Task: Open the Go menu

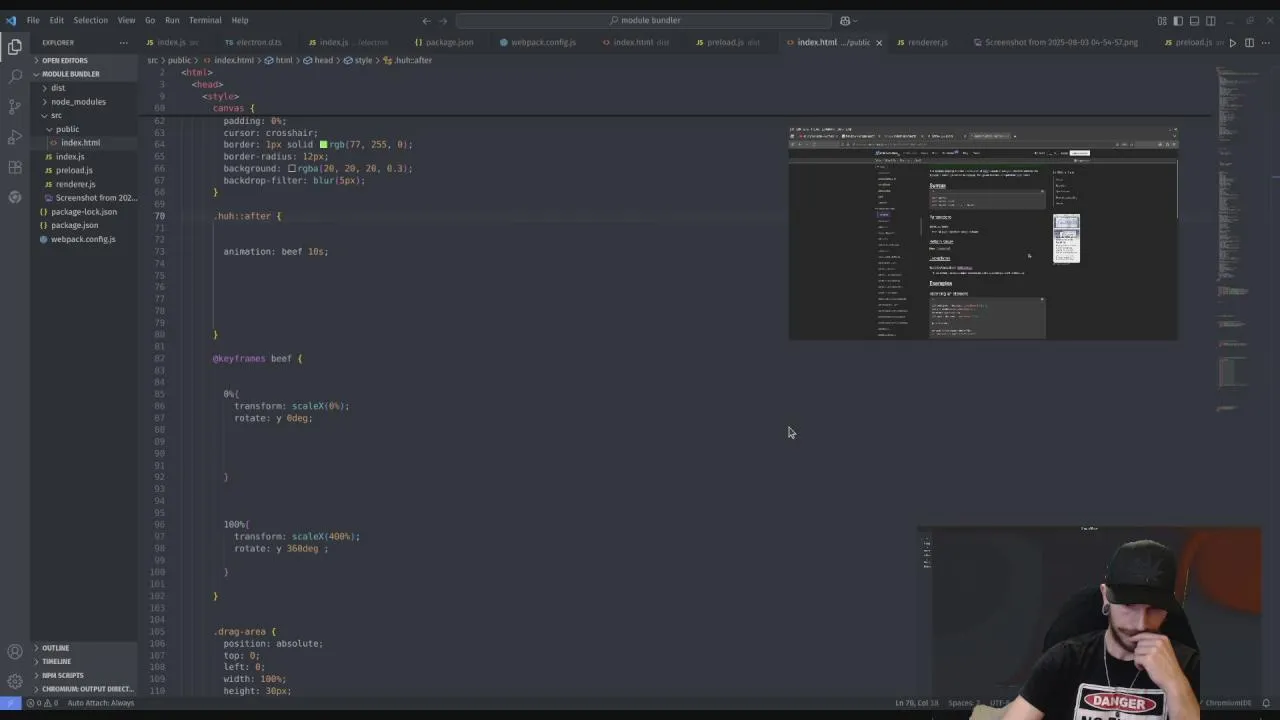Action: (x=150, y=20)
